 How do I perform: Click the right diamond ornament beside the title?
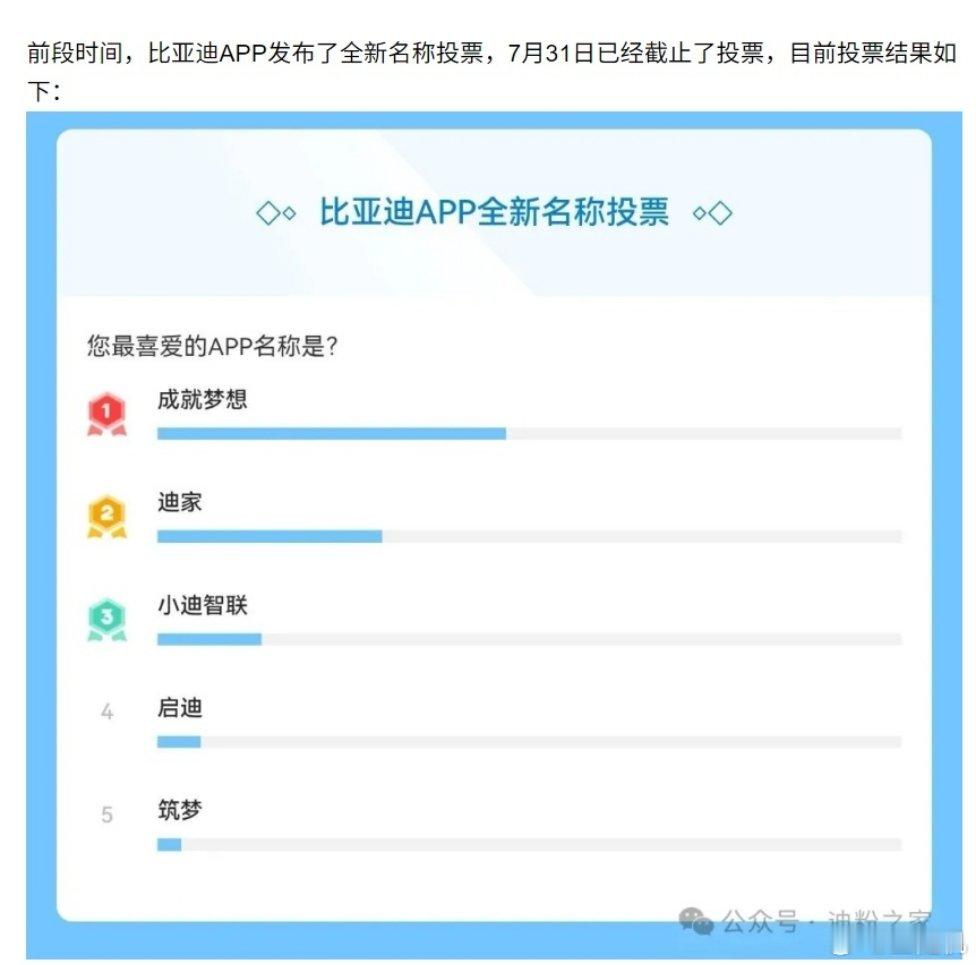click(x=713, y=214)
